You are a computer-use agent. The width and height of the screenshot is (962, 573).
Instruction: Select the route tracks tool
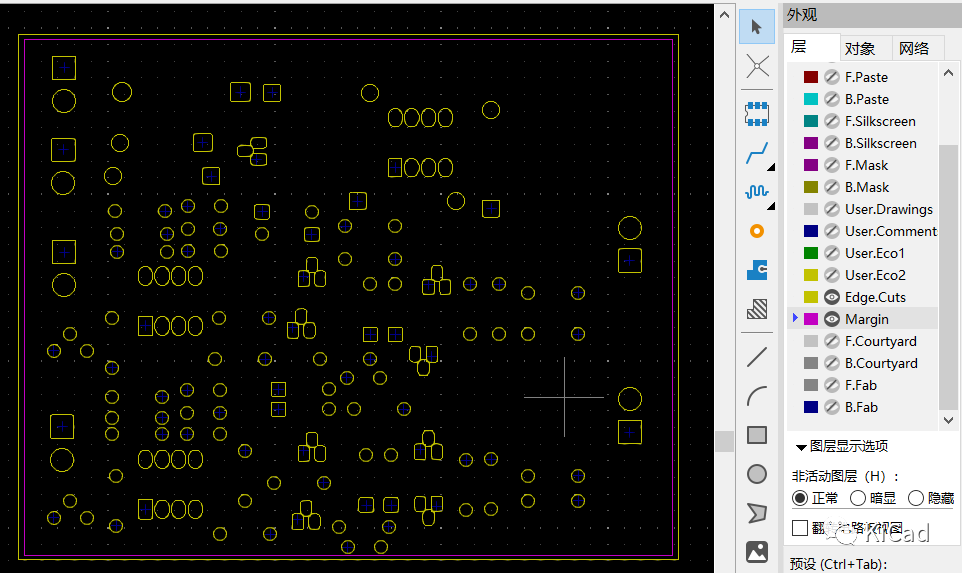click(757, 153)
